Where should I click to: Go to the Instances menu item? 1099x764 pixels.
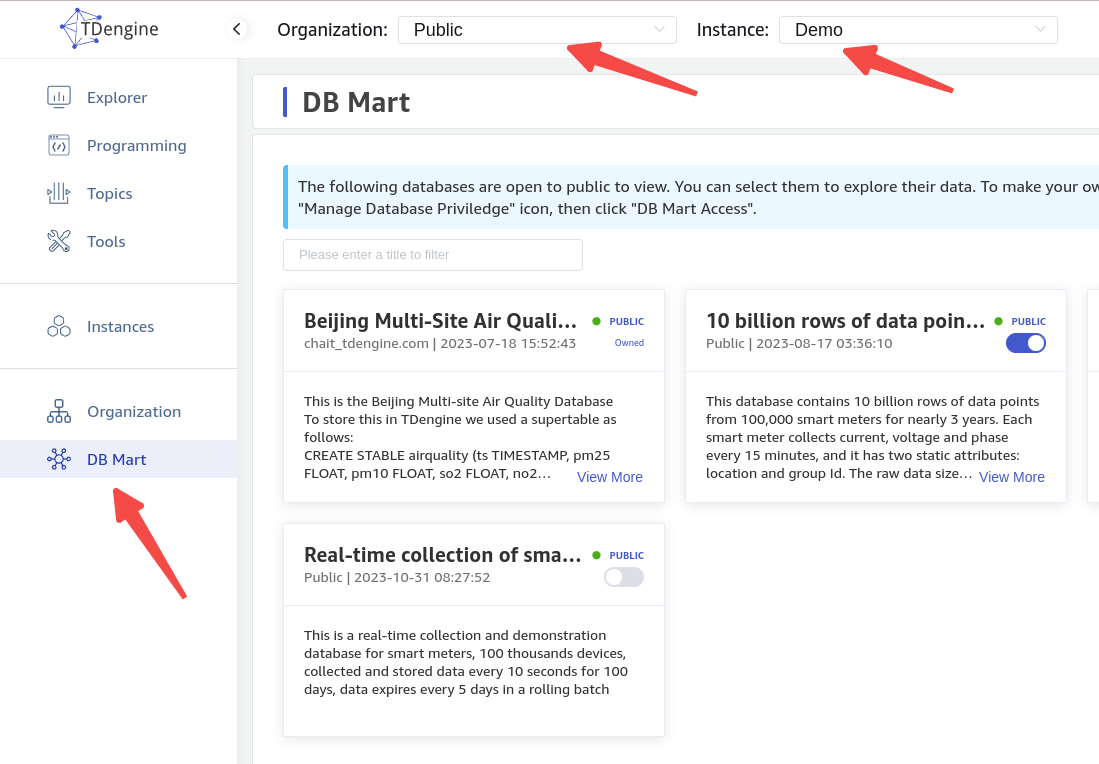[120, 326]
